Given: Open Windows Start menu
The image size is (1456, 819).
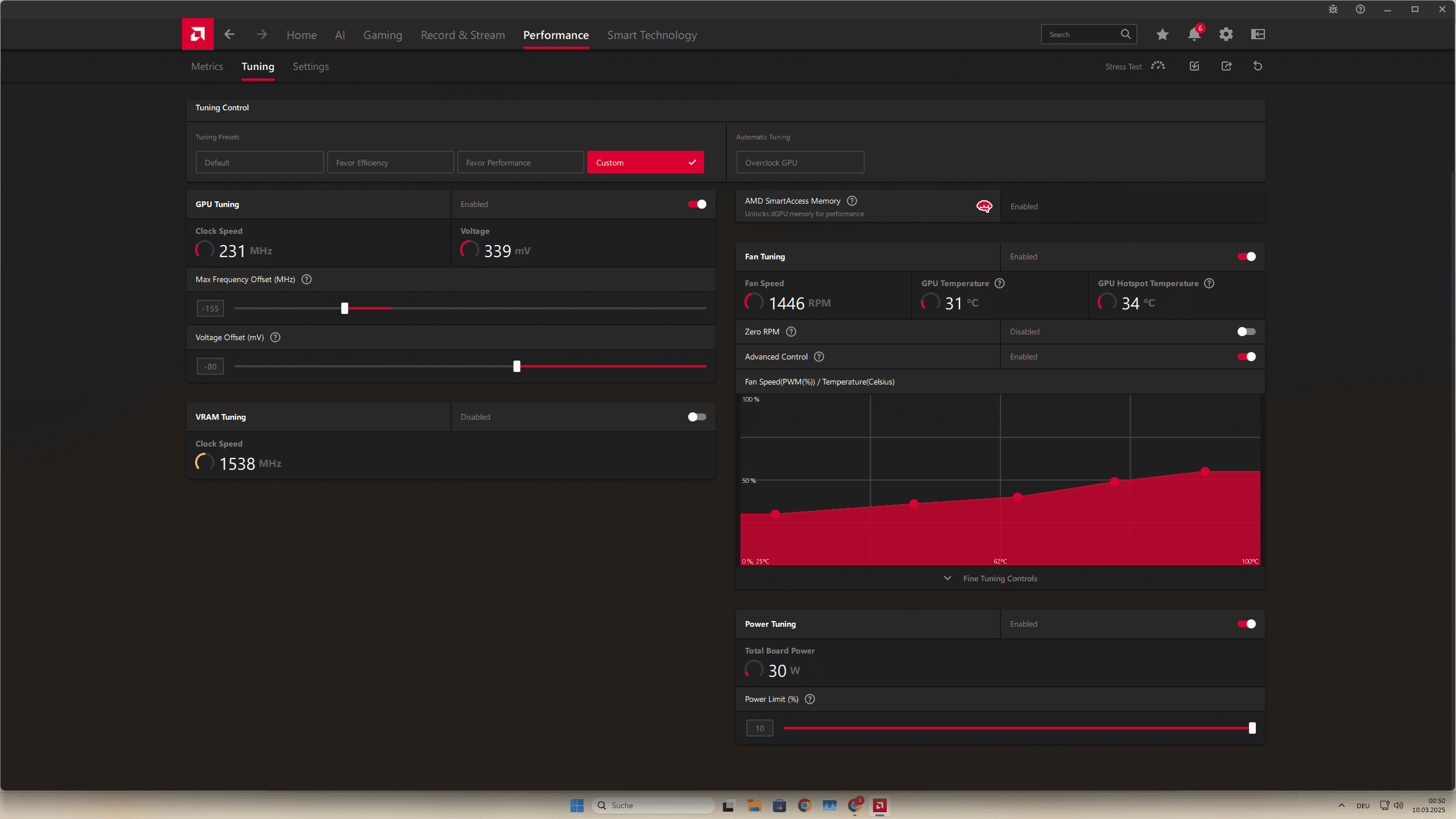Looking at the screenshot, I should point(577,805).
